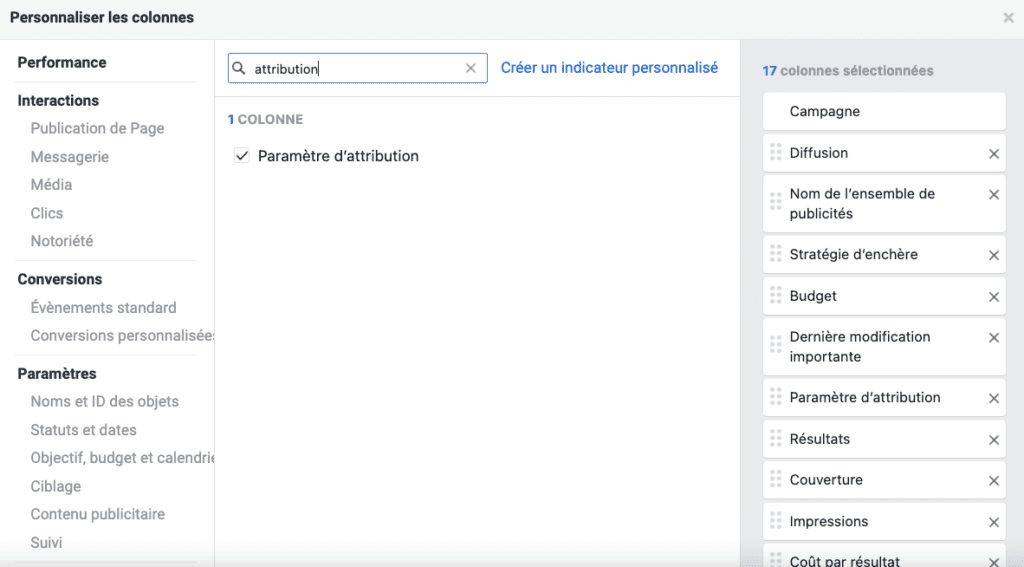The width and height of the screenshot is (1024, 567).
Task: Select Ciblage in Paramètres
Action: point(56,486)
